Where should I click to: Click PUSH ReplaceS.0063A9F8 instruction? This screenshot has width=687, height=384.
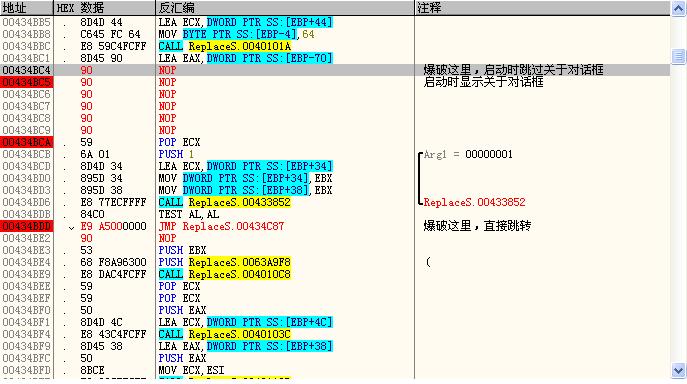[224, 262]
